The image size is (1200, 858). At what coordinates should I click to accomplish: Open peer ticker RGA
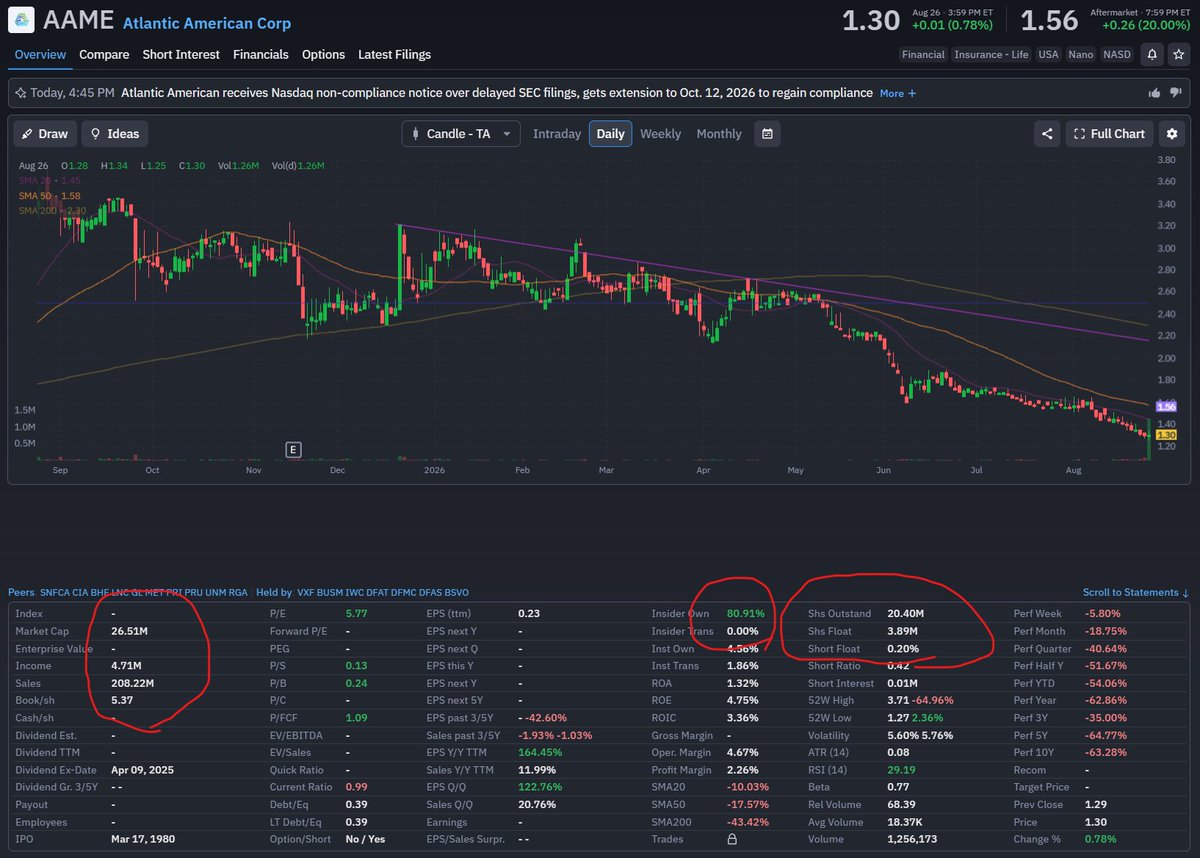click(237, 593)
